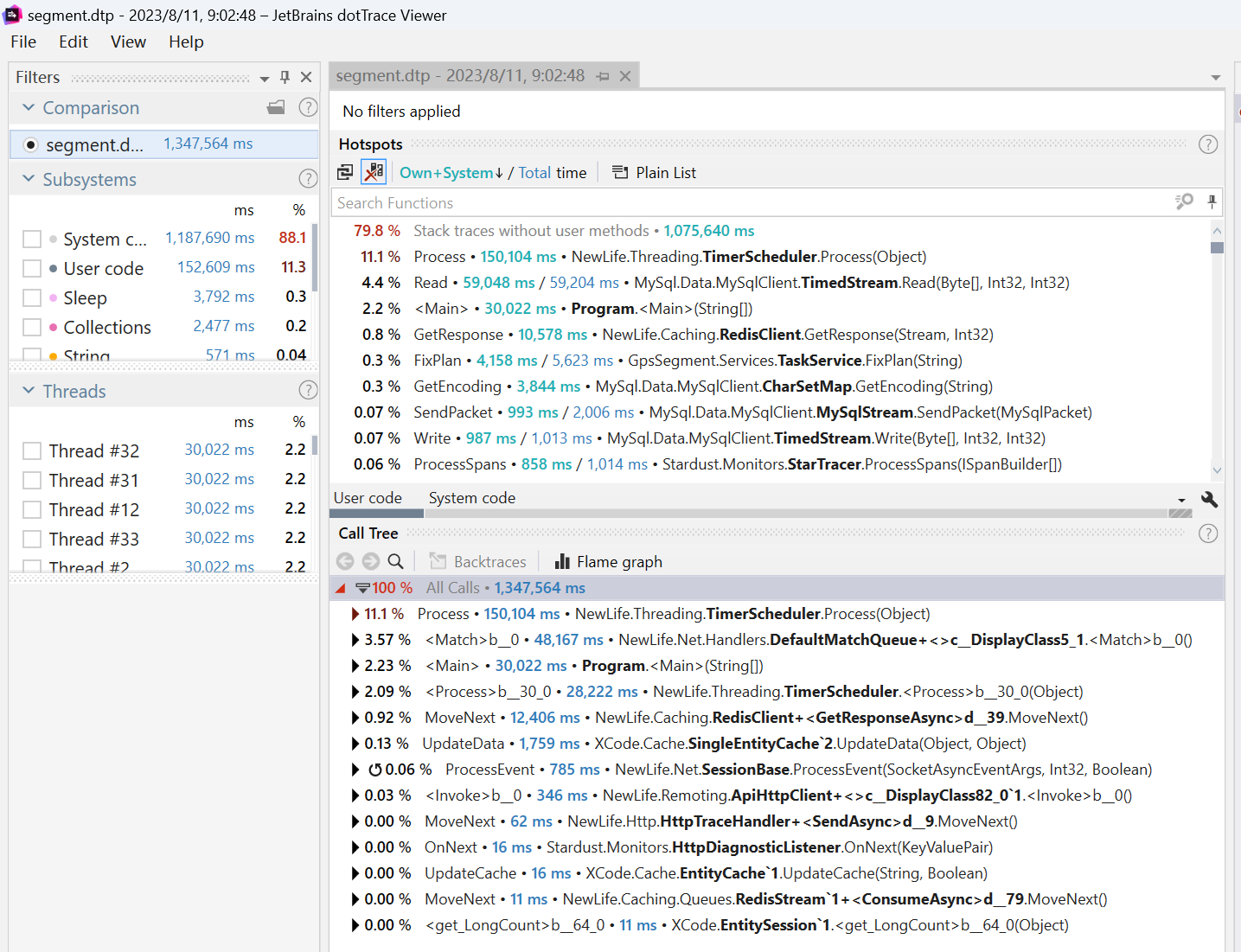Open help for Comparison section
The width and height of the screenshot is (1241, 952).
tap(308, 107)
